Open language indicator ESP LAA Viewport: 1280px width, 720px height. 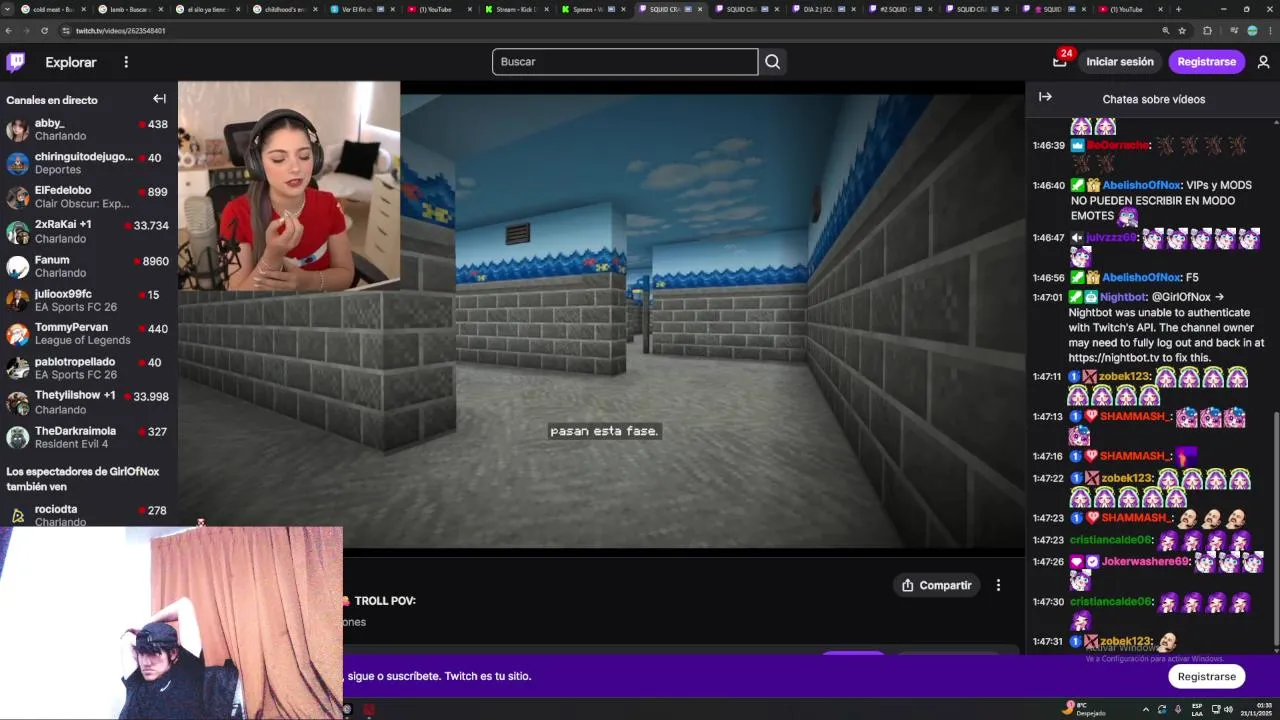pyautogui.click(x=1196, y=709)
